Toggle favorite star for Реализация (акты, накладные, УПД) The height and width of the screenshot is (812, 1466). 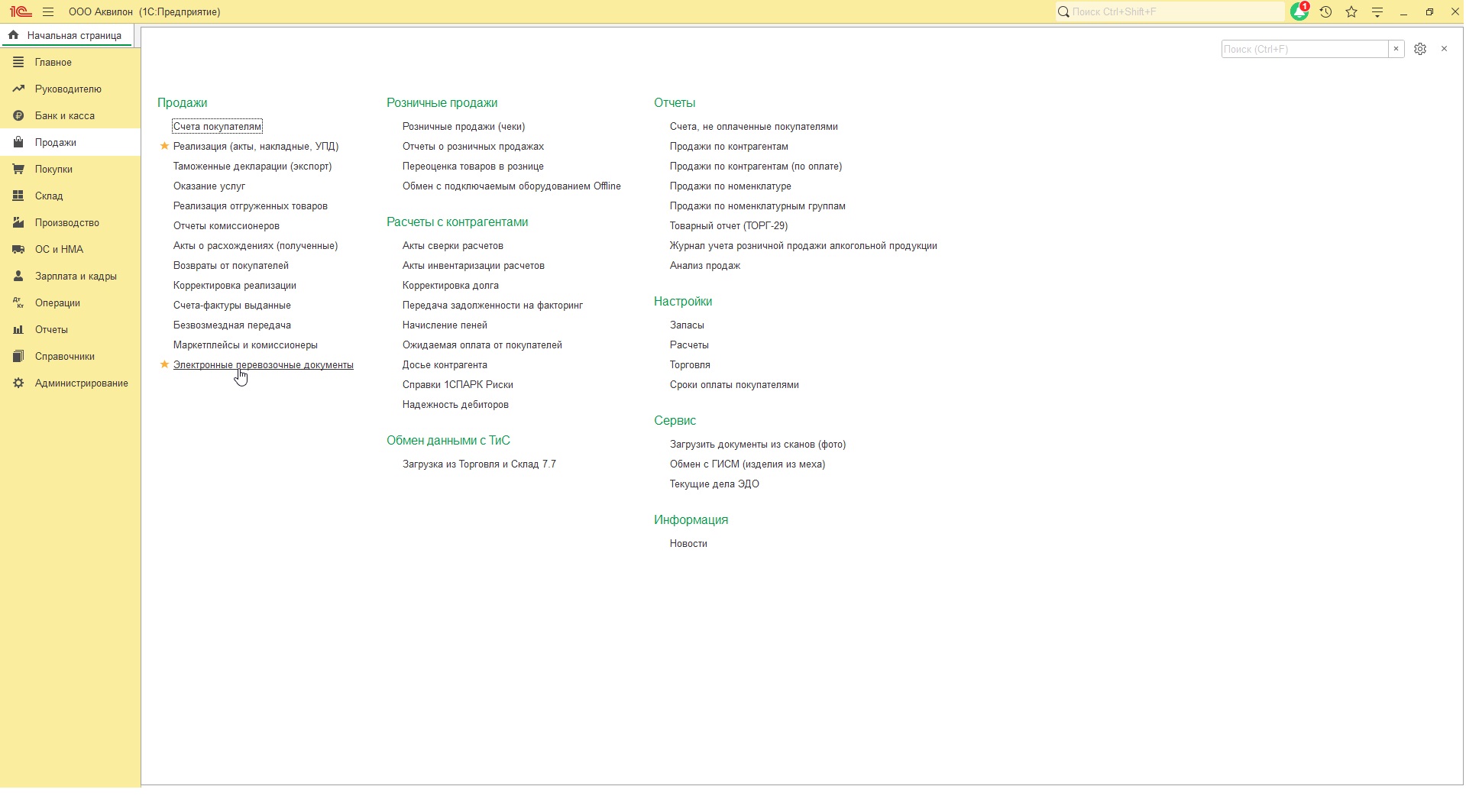point(163,146)
